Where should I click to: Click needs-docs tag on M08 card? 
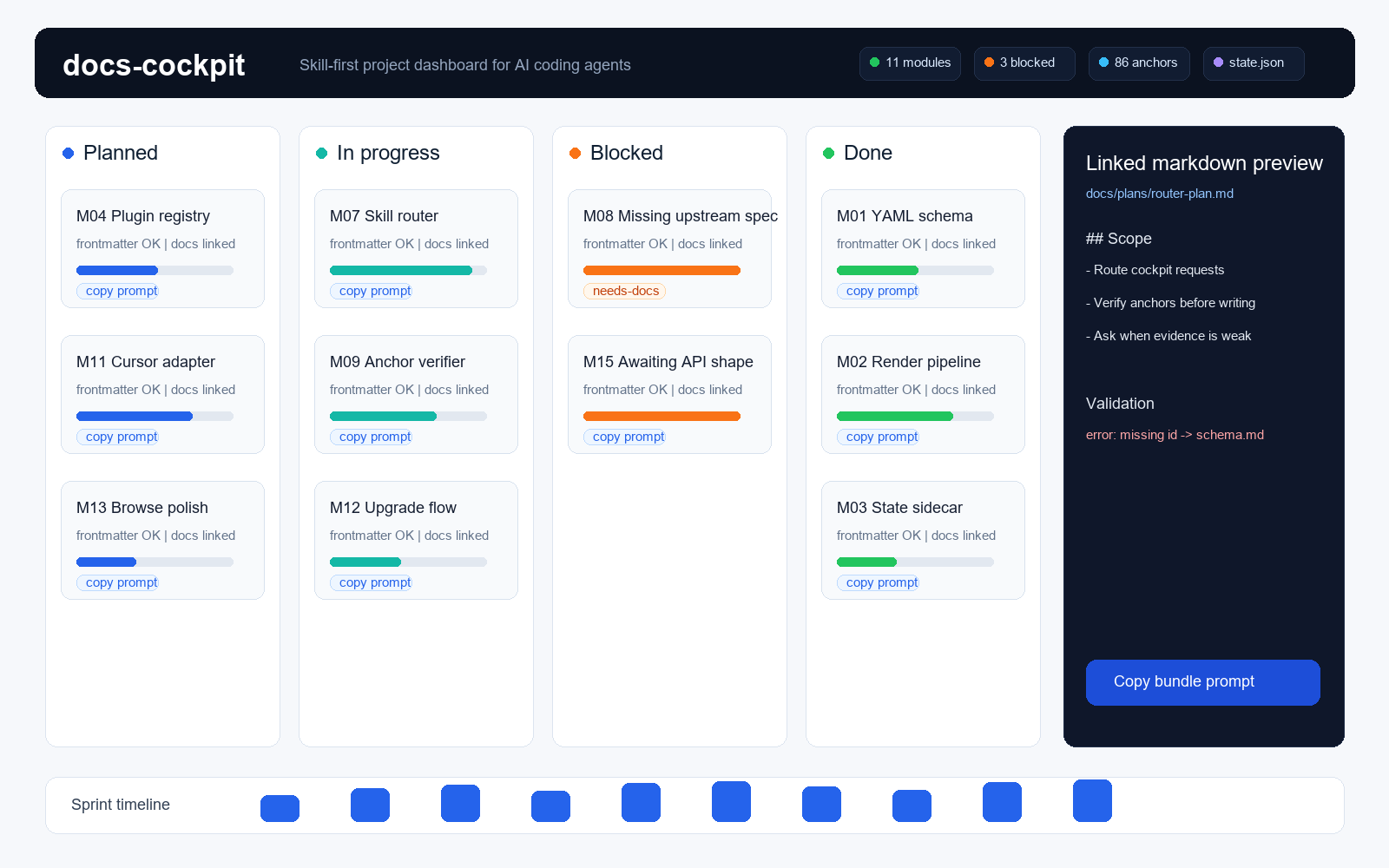(625, 291)
